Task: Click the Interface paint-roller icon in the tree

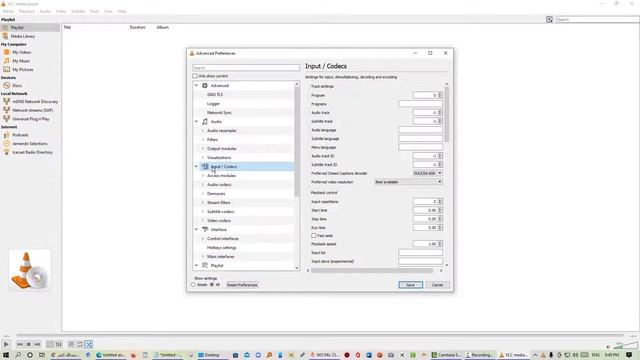Action: click(205, 229)
